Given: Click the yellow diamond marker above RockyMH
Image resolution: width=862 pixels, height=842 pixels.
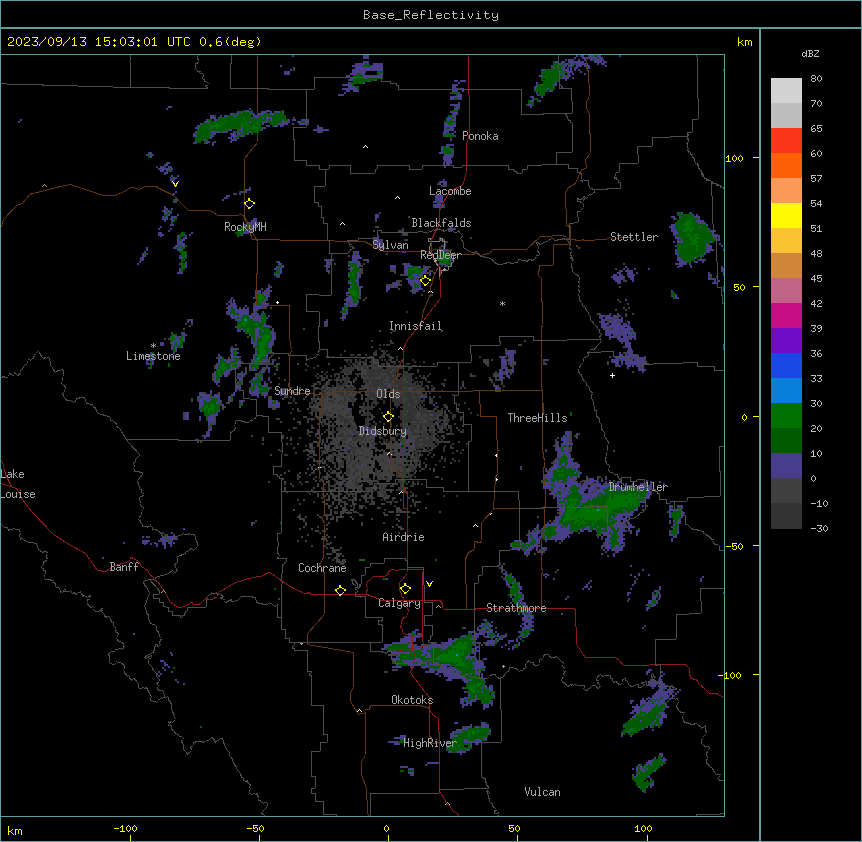Looking at the screenshot, I should click(x=250, y=204).
